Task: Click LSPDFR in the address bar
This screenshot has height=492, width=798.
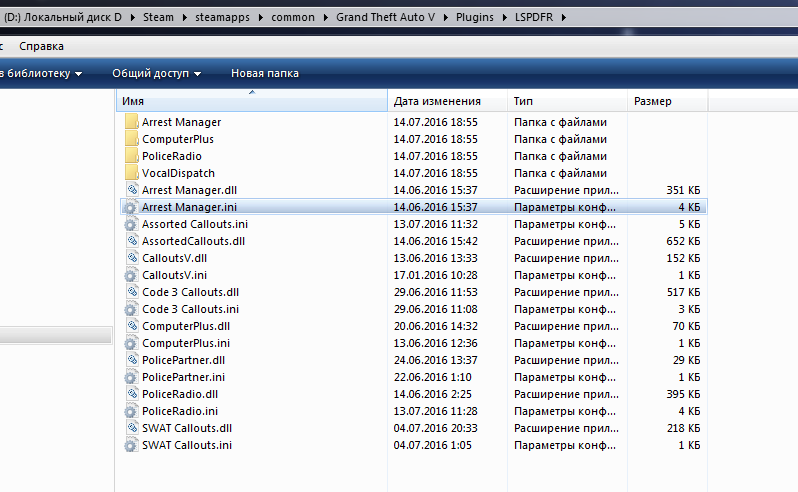Action: tap(534, 17)
